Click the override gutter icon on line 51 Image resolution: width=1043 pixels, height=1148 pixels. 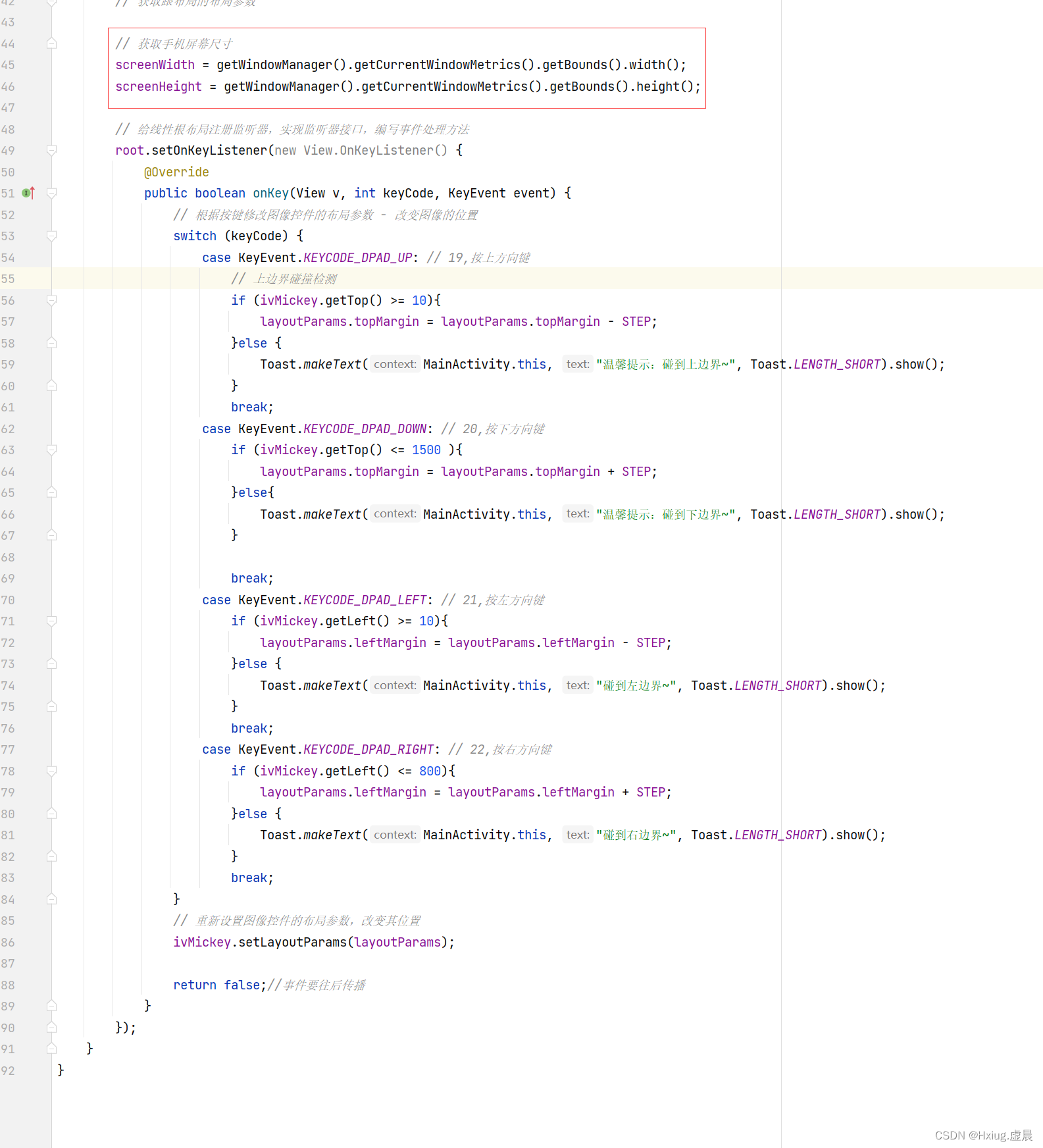28,193
